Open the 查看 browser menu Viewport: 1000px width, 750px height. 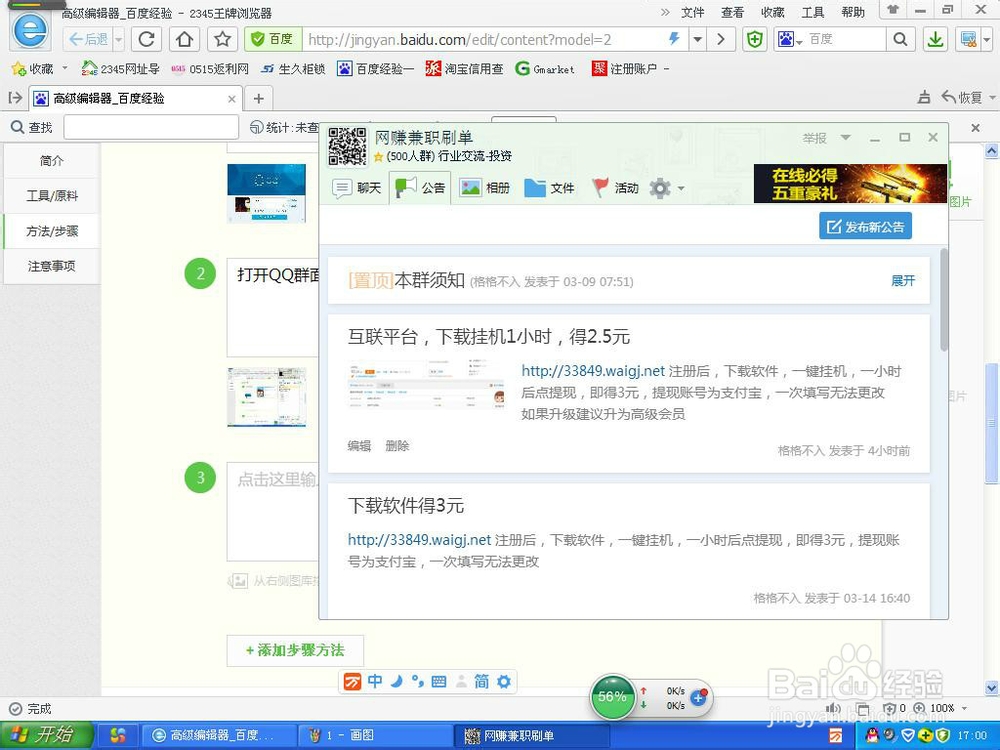[x=733, y=12]
